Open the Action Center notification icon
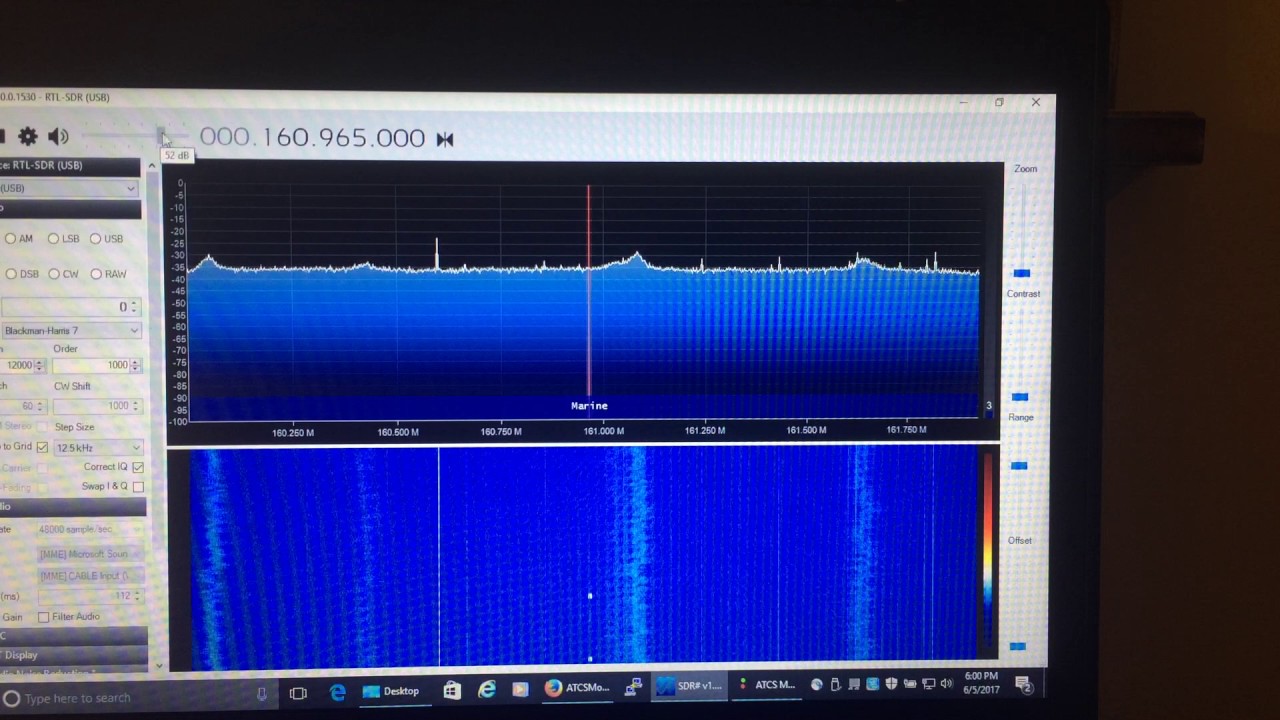The height and width of the screenshot is (720, 1280). tap(1024, 685)
